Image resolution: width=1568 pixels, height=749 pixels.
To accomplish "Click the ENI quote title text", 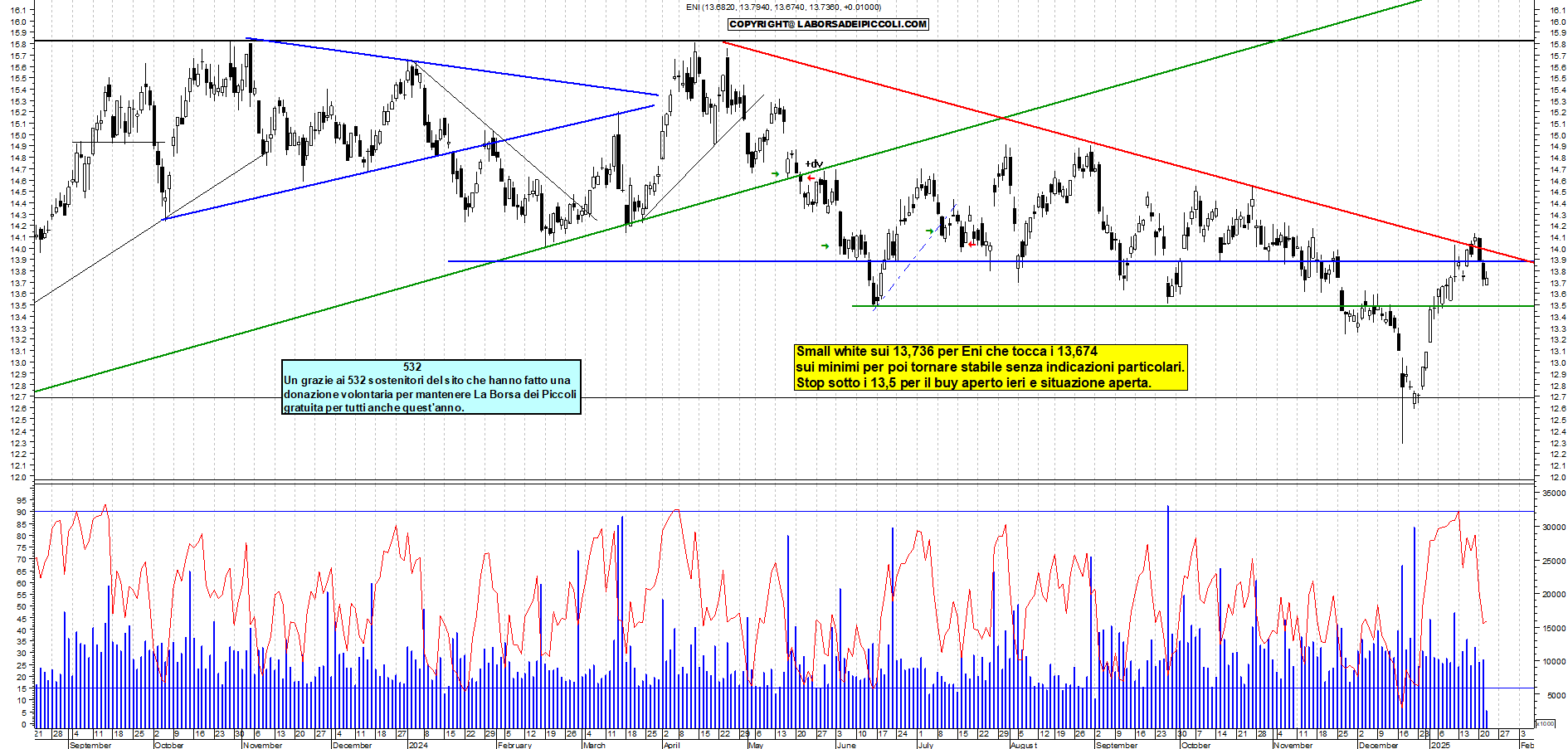I will [783, 7].
